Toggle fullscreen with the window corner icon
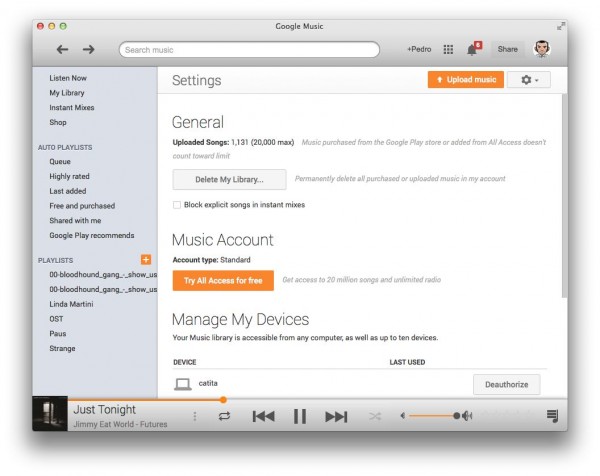 561,26
